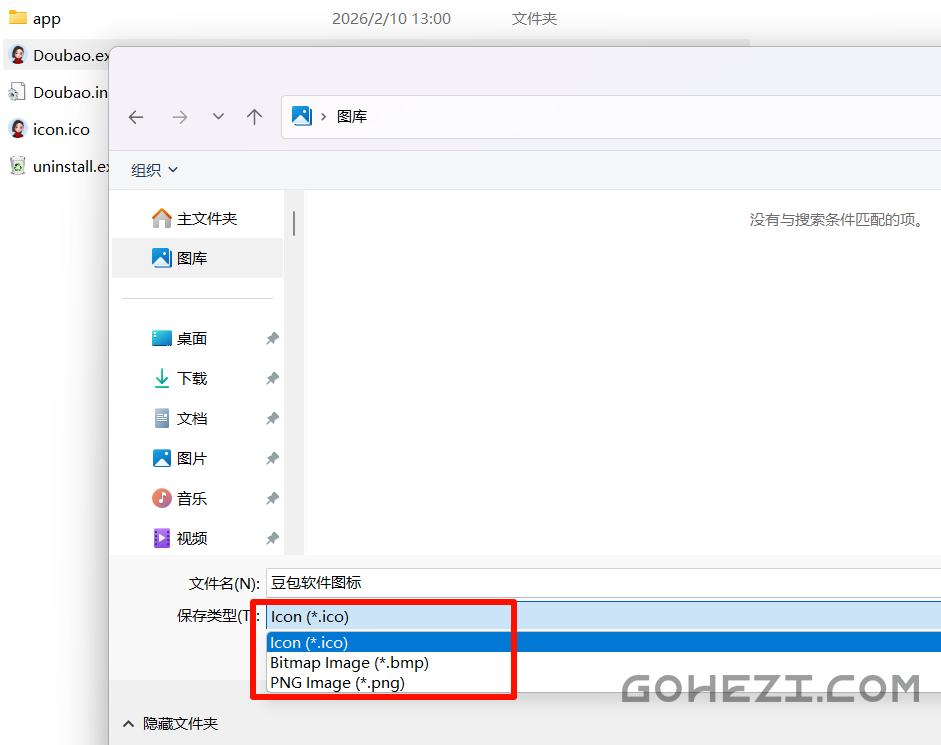Open the 组织 organize menu
The image size is (941, 745).
pos(155,170)
